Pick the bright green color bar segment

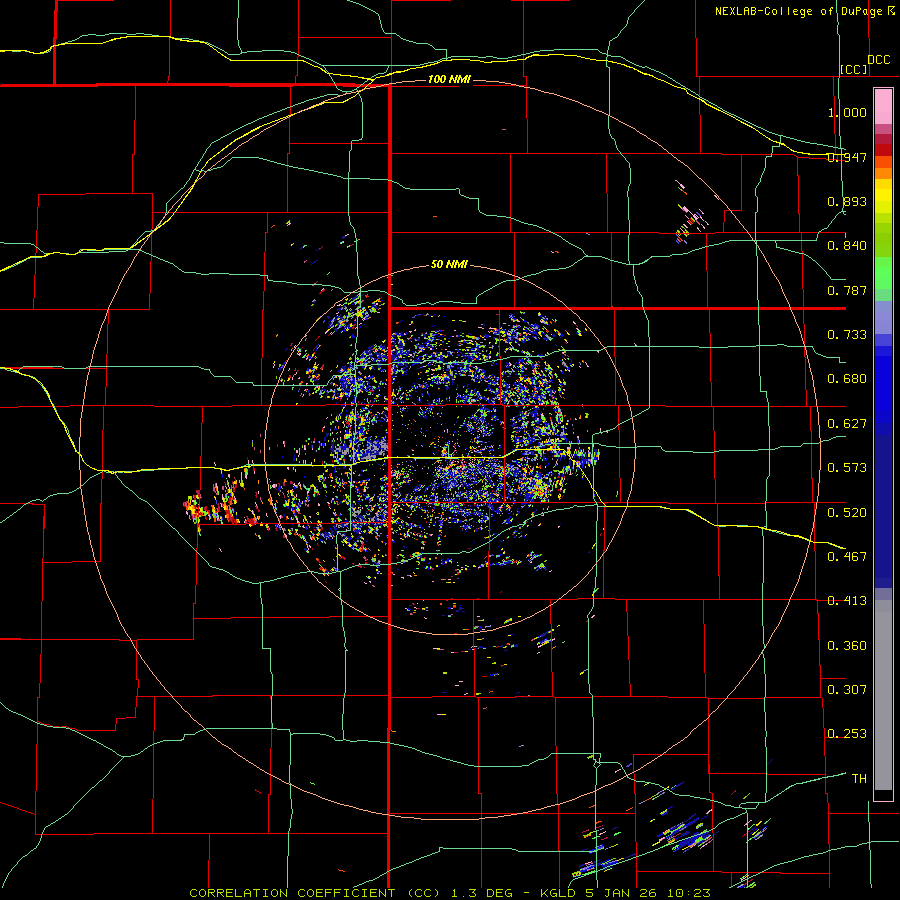(883, 274)
